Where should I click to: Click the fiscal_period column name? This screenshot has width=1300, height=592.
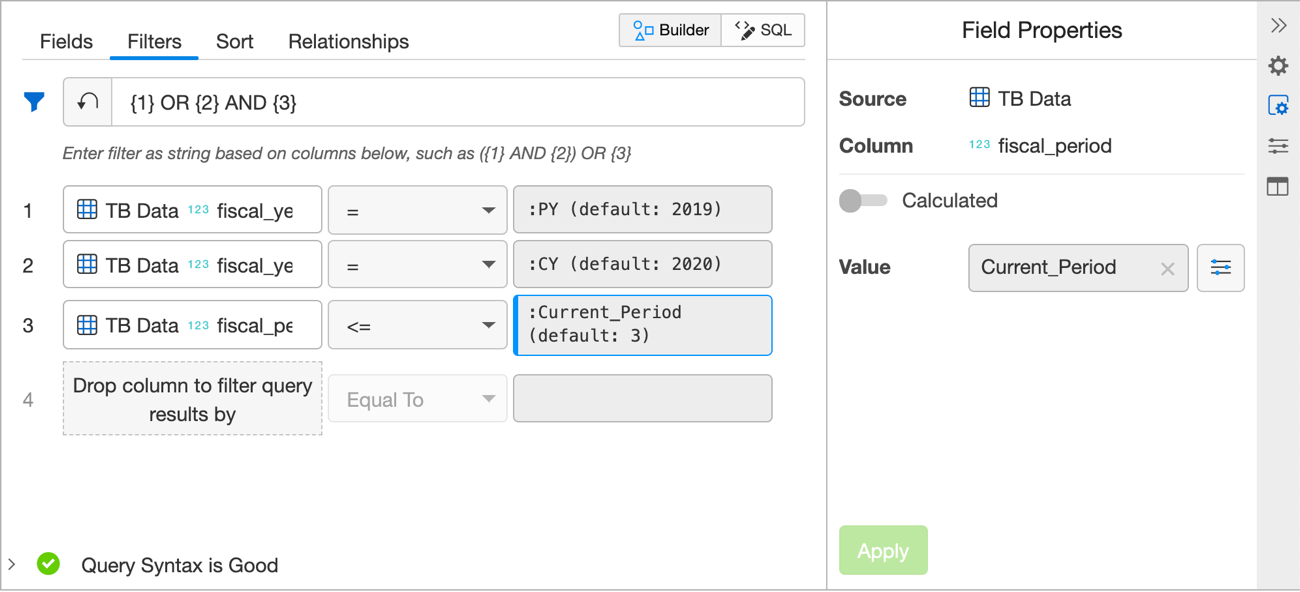tap(1055, 146)
